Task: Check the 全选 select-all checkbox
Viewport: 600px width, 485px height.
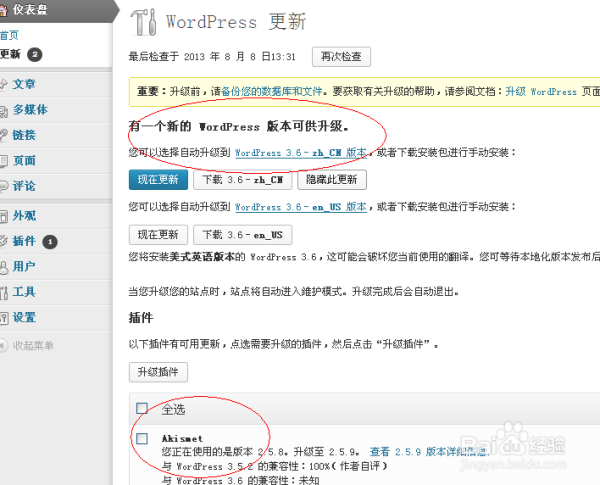Action: pos(142,408)
